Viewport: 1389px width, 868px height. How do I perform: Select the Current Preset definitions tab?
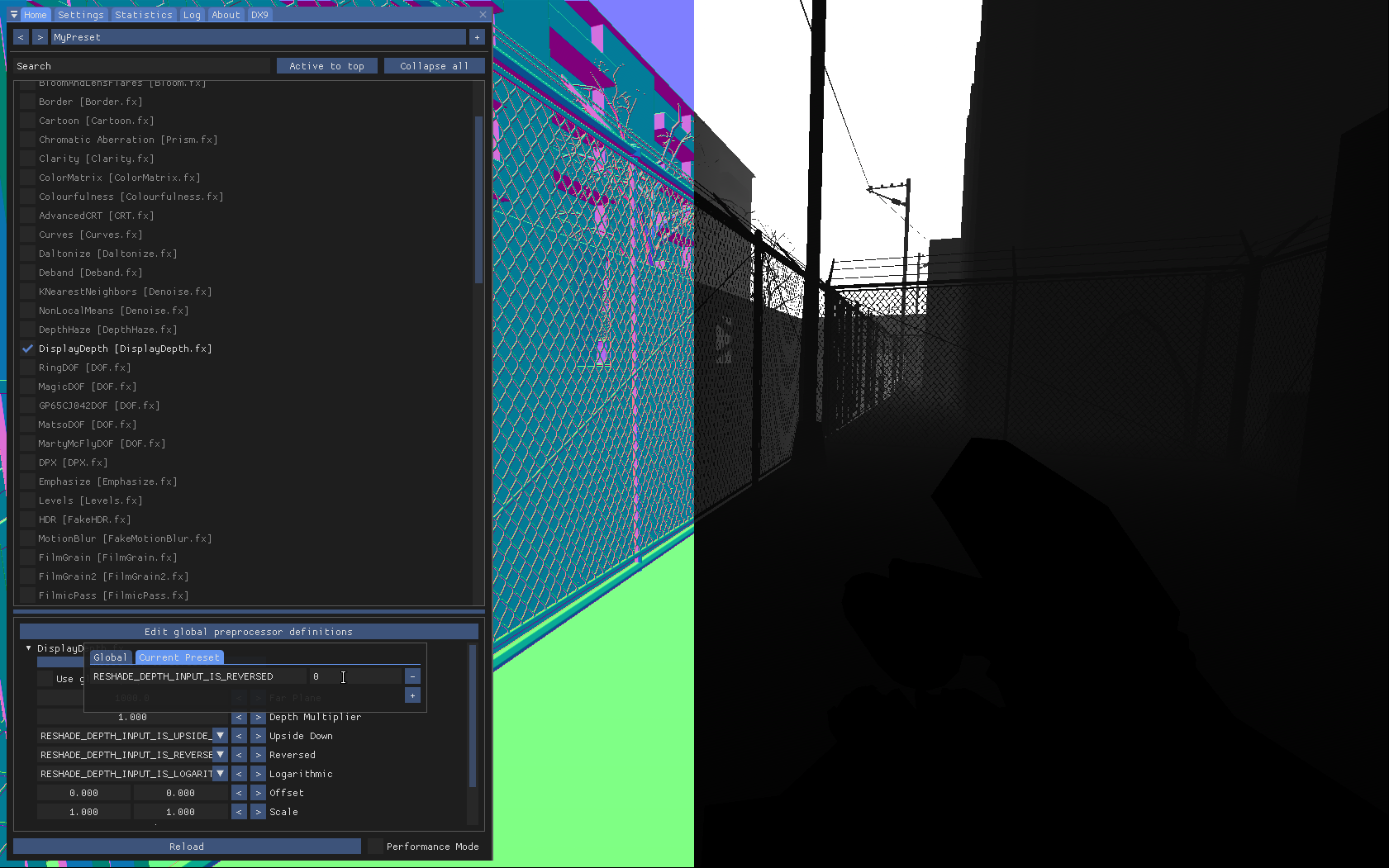[179, 657]
